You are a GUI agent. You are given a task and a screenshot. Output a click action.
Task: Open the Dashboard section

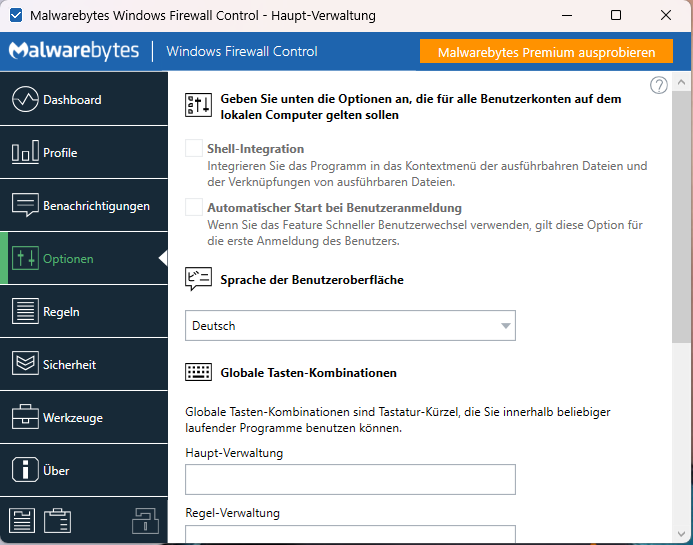click(84, 99)
